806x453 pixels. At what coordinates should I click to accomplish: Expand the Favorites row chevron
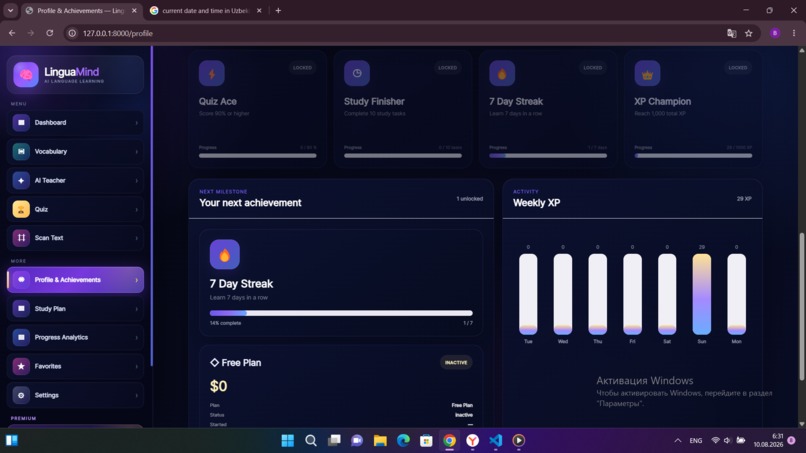coord(136,367)
